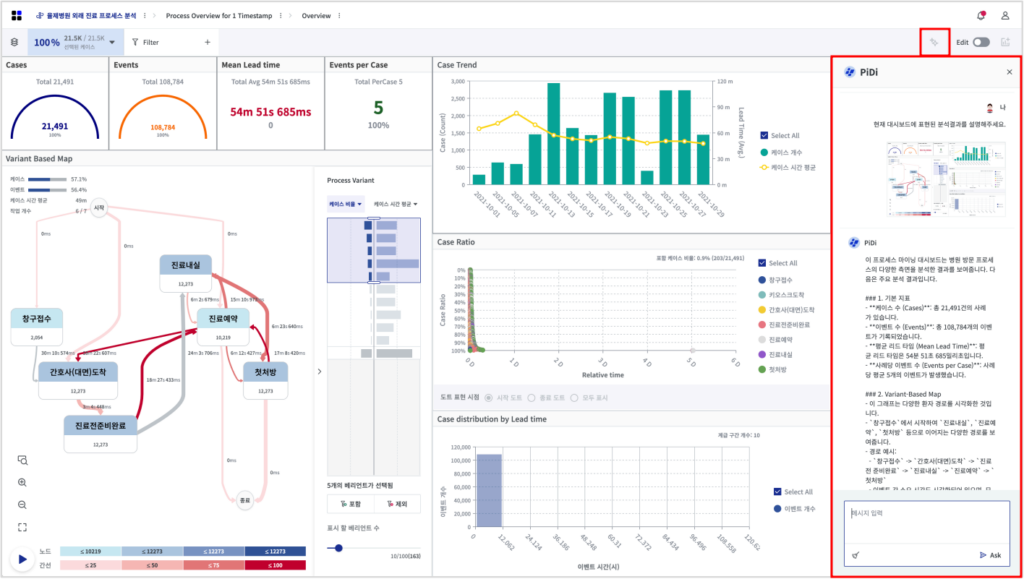Open the PiDi assistant icon in toolbar
This screenshot has width=1024, height=579.
pyautogui.click(x=935, y=42)
